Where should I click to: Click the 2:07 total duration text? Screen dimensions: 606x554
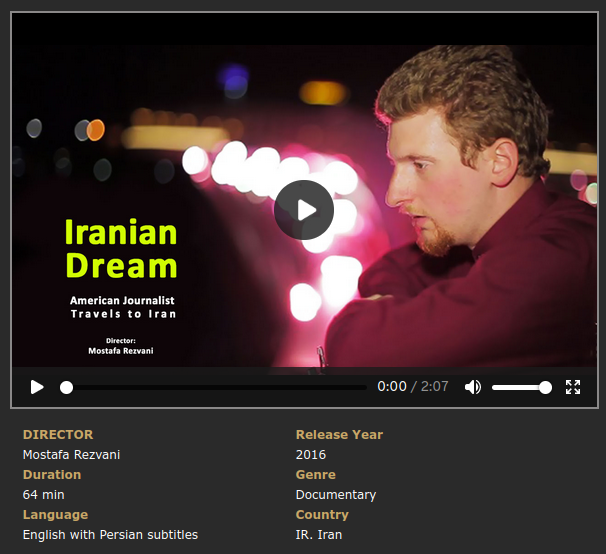434,387
